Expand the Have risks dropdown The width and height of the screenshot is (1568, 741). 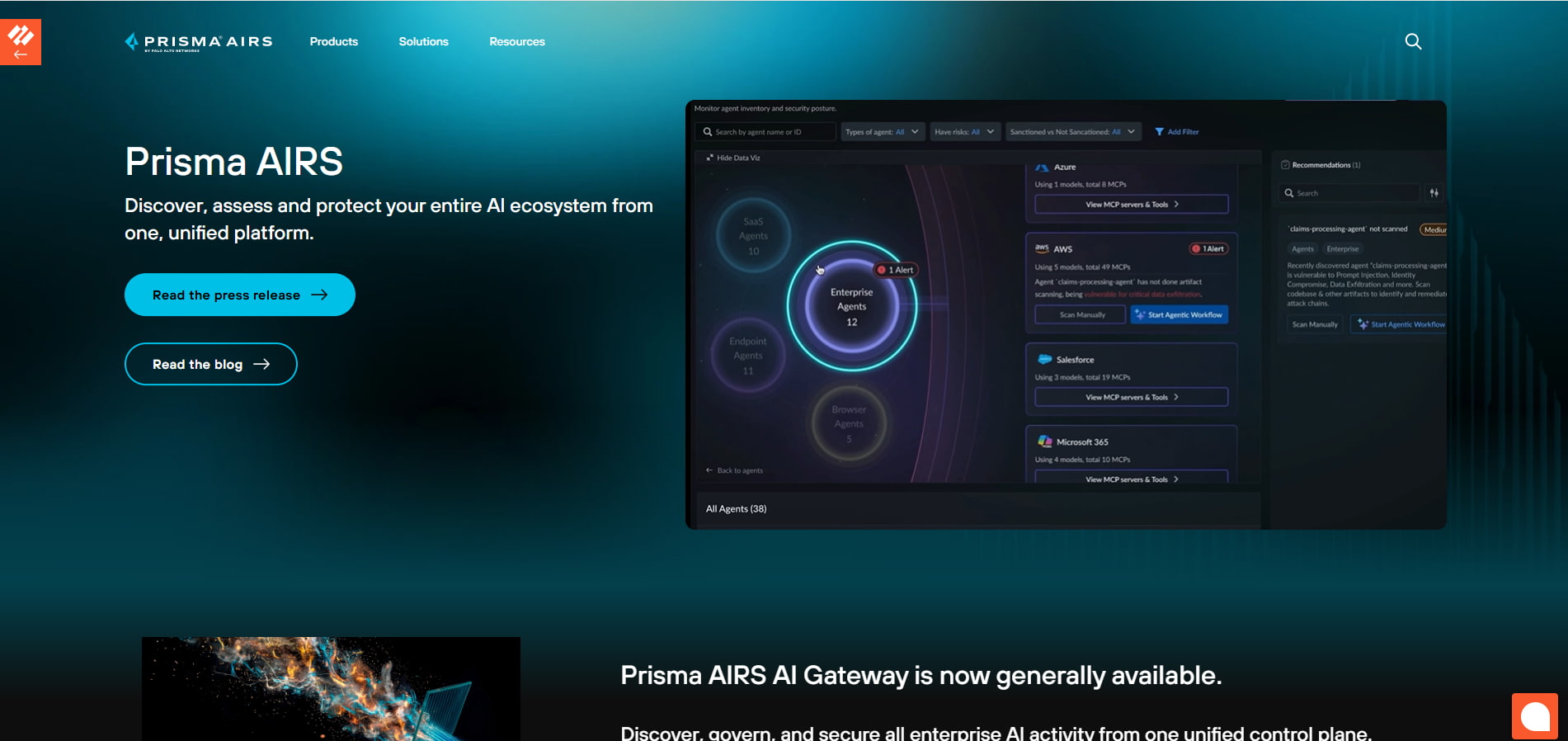[965, 132]
